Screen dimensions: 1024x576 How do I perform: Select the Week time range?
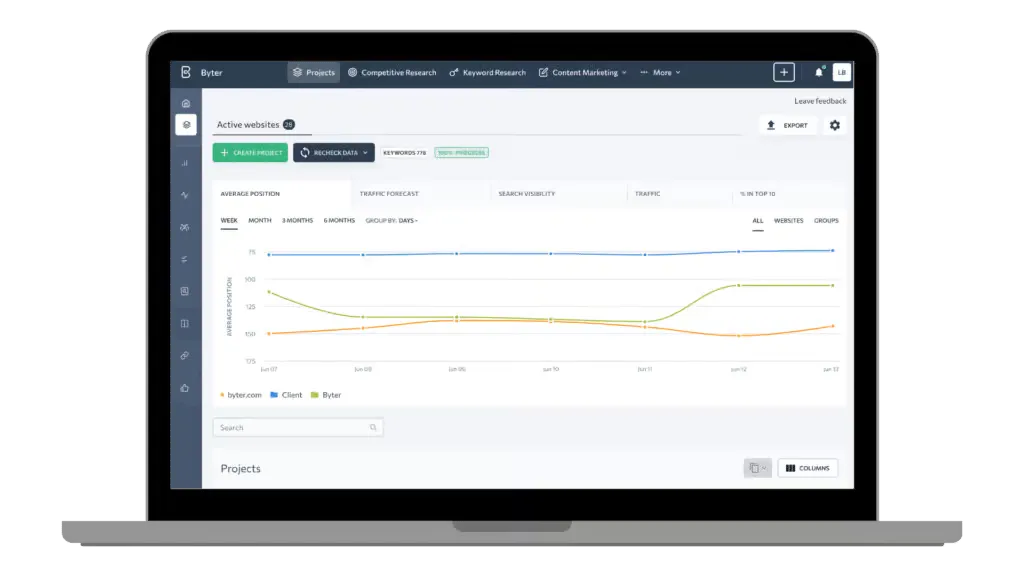point(229,221)
